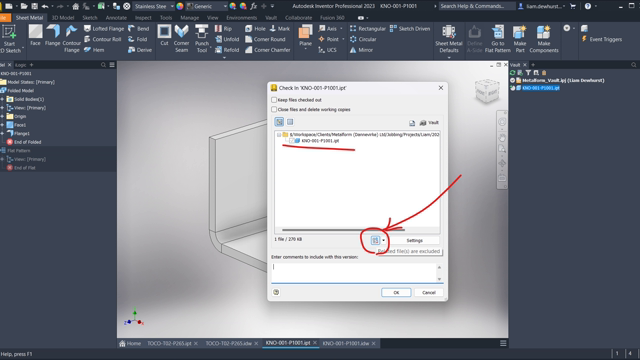Click the Home icon in quick access toolbar
Screen dimensions: 640x360
tap(75, 6)
